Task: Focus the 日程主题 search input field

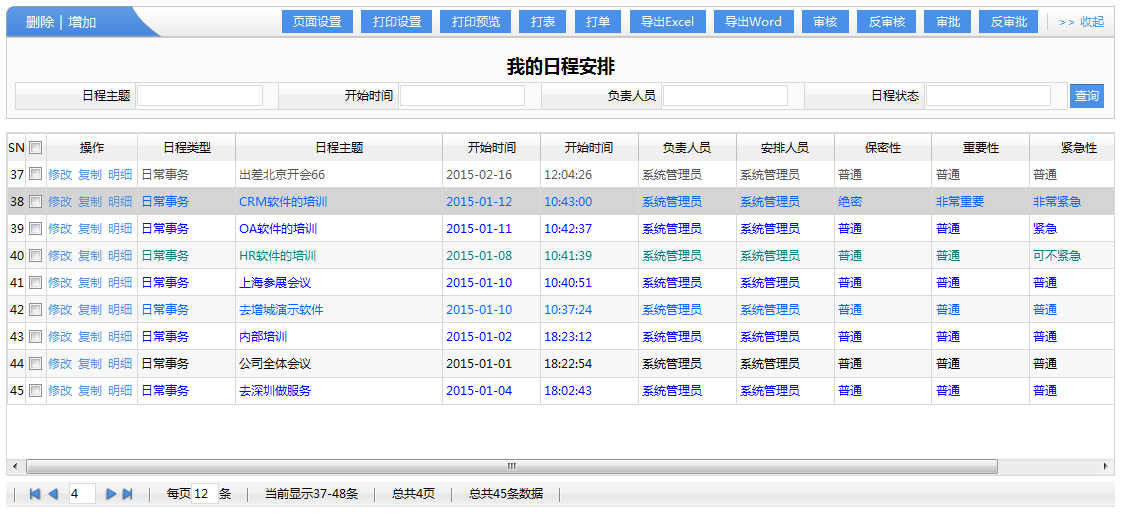Action: point(200,96)
